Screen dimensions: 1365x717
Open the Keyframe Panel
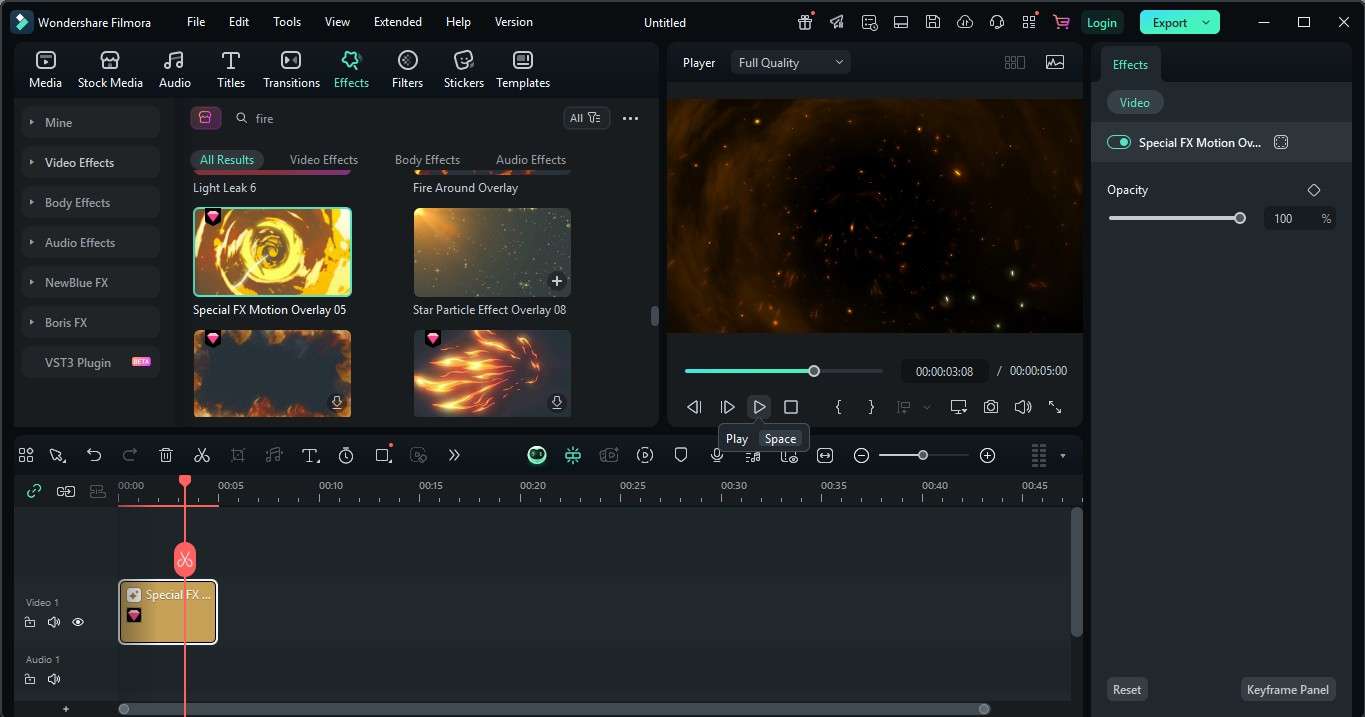pos(1288,689)
